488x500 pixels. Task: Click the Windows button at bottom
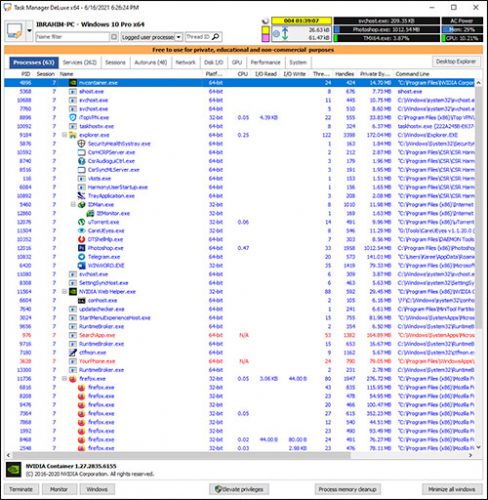(97, 489)
